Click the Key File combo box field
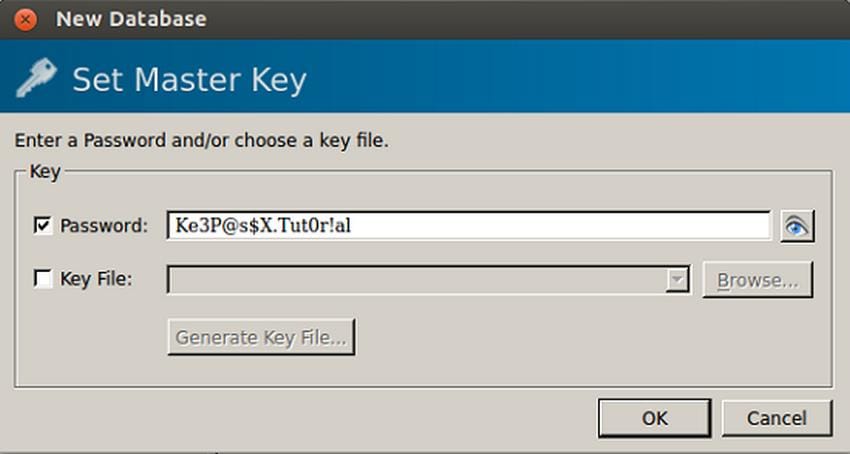Image resolution: width=850 pixels, height=454 pixels. tap(417, 280)
